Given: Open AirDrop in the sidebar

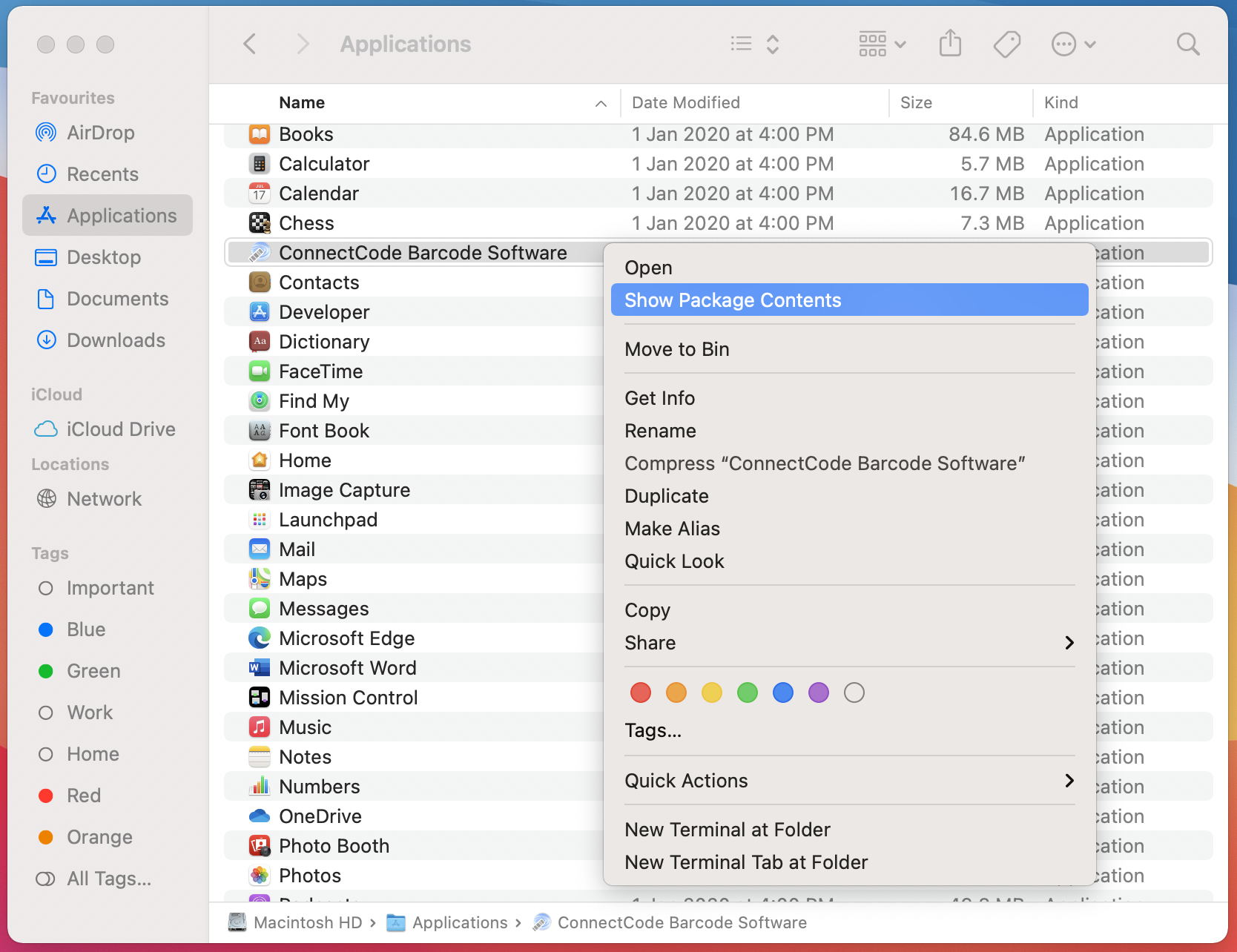Looking at the screenshot, I should click(108, 133).
